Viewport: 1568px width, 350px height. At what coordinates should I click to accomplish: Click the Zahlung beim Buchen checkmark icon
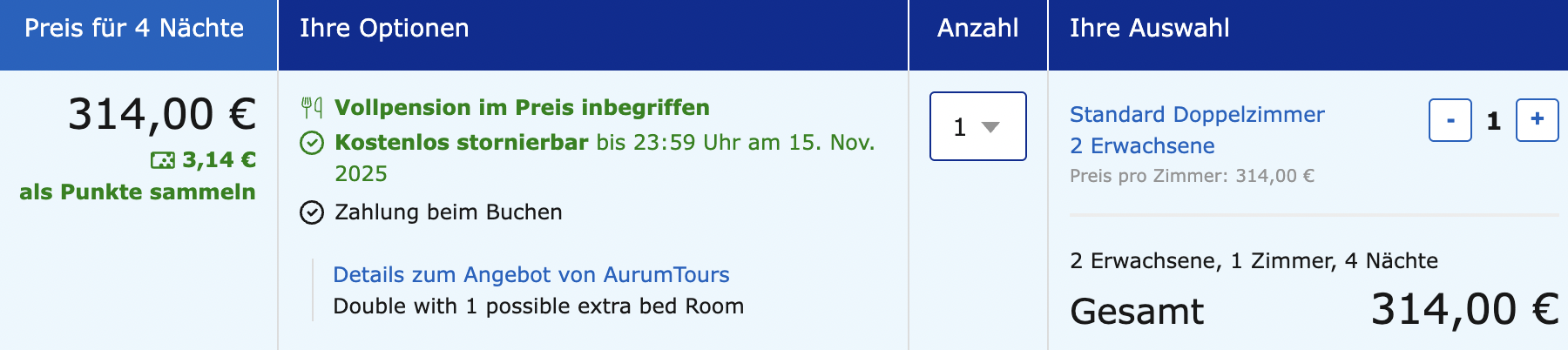coord(311,212)
